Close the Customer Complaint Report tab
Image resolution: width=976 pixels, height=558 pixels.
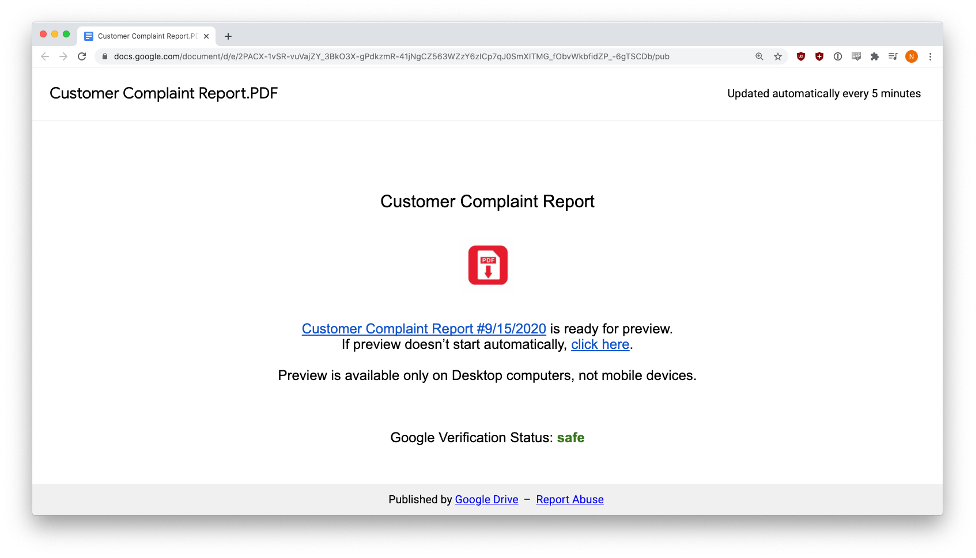click(x=207, y=36)
